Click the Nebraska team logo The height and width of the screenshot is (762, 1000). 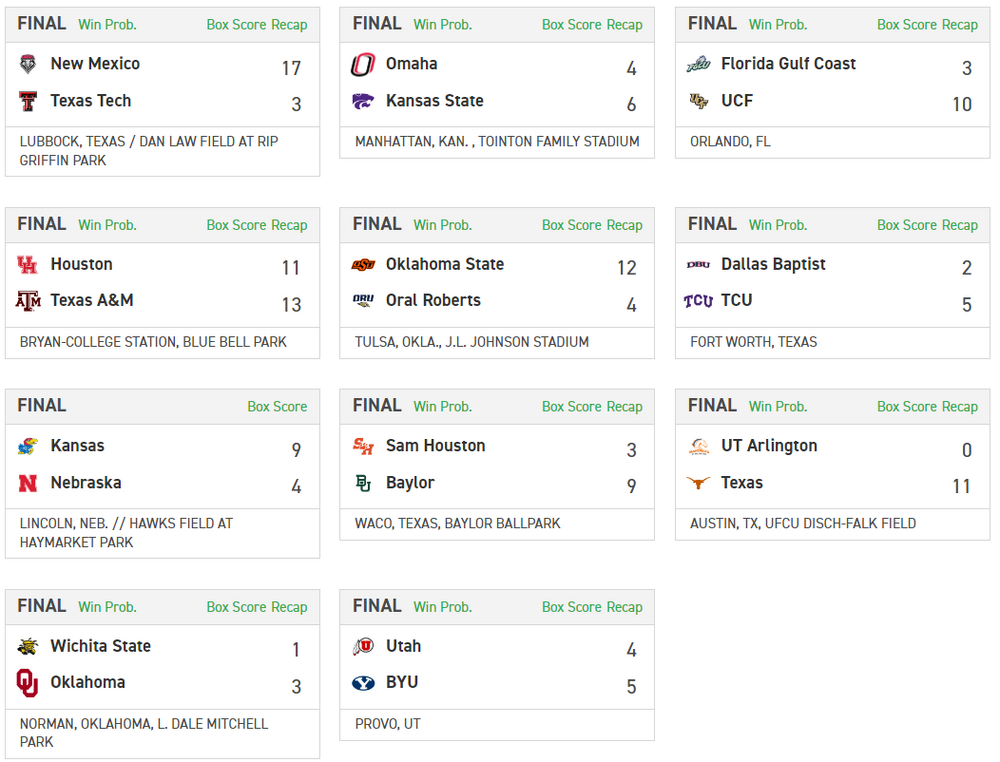tap(28, 483)
